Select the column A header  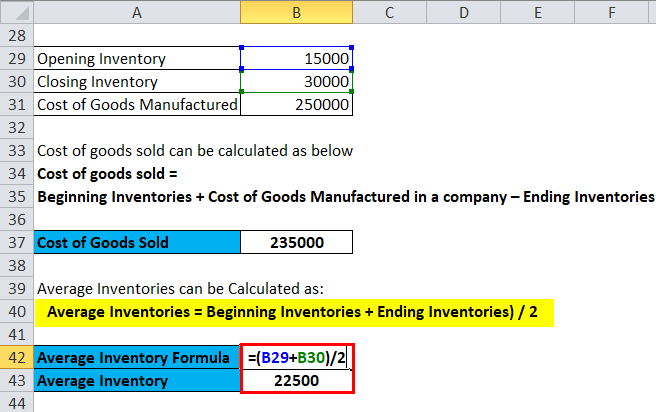click(136, 11)
